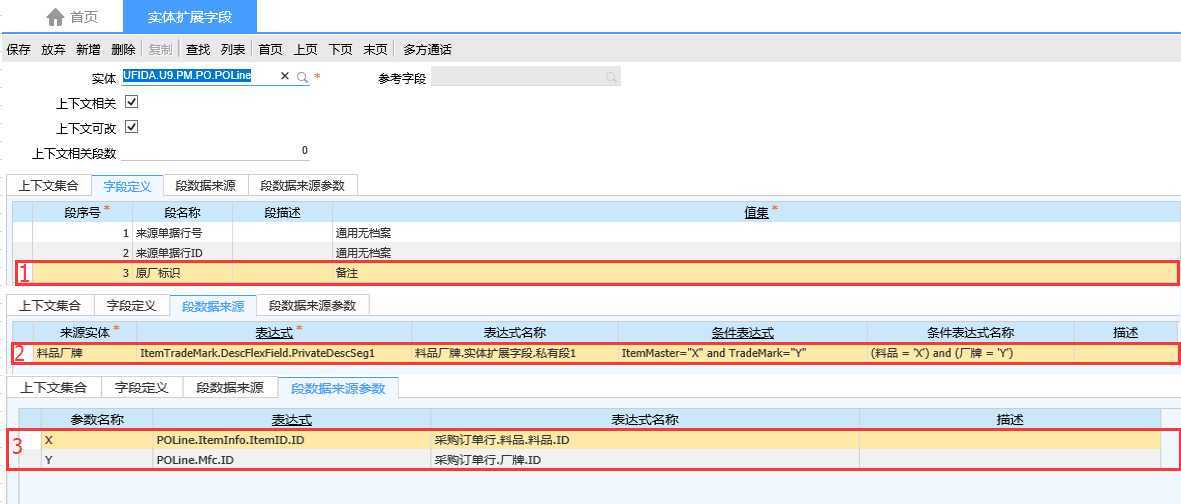The height and width of the screenshot is (504, 1181).
Task: Click the 值集 column header
Action: 756,212
